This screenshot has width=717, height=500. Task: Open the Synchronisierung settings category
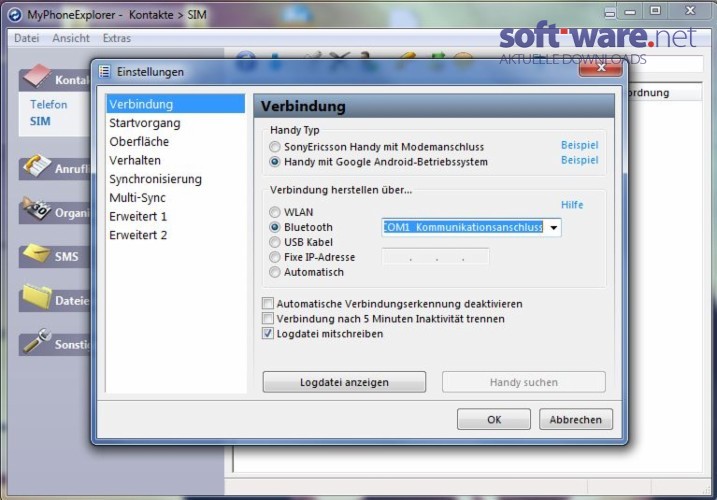coord(176,179)
